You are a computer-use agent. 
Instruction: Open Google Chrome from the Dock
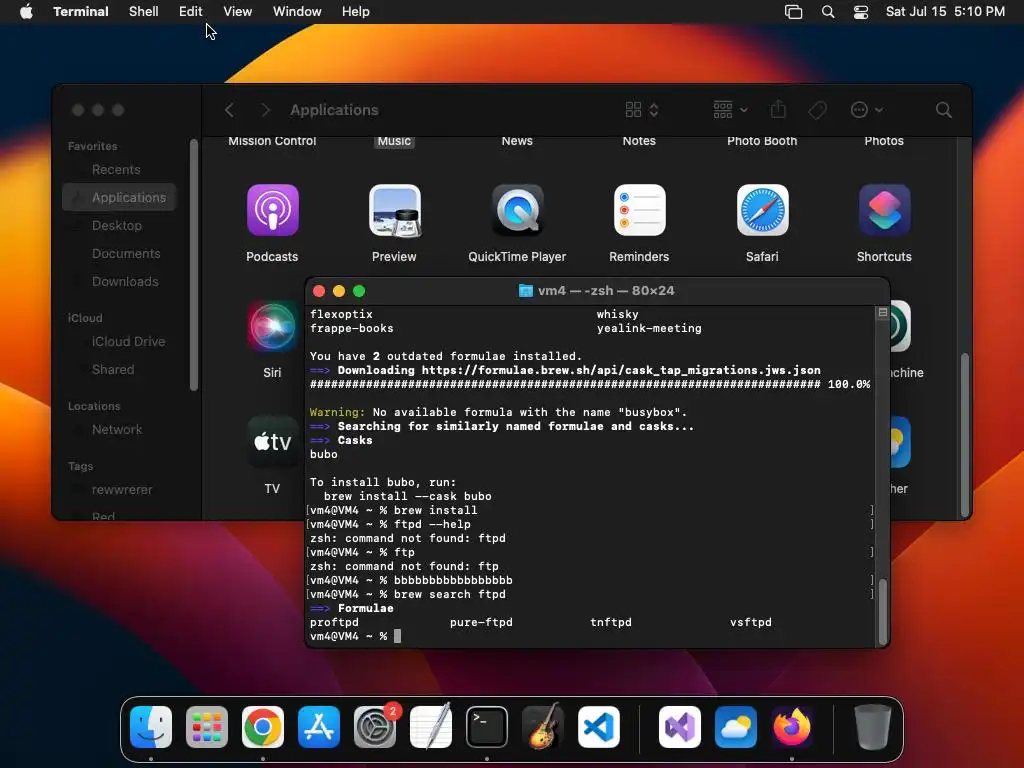click(x=263, y=727)
